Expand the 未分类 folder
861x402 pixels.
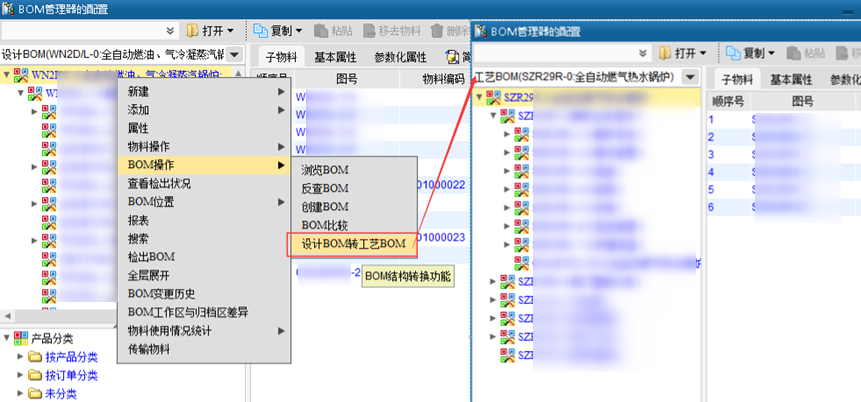pos(20,393)
